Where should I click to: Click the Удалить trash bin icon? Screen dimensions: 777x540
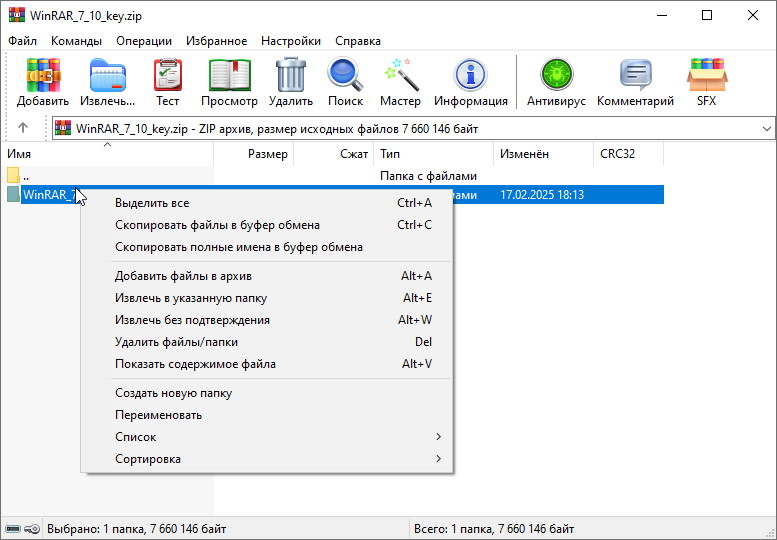pyautogui.click(x=291, y=74)
